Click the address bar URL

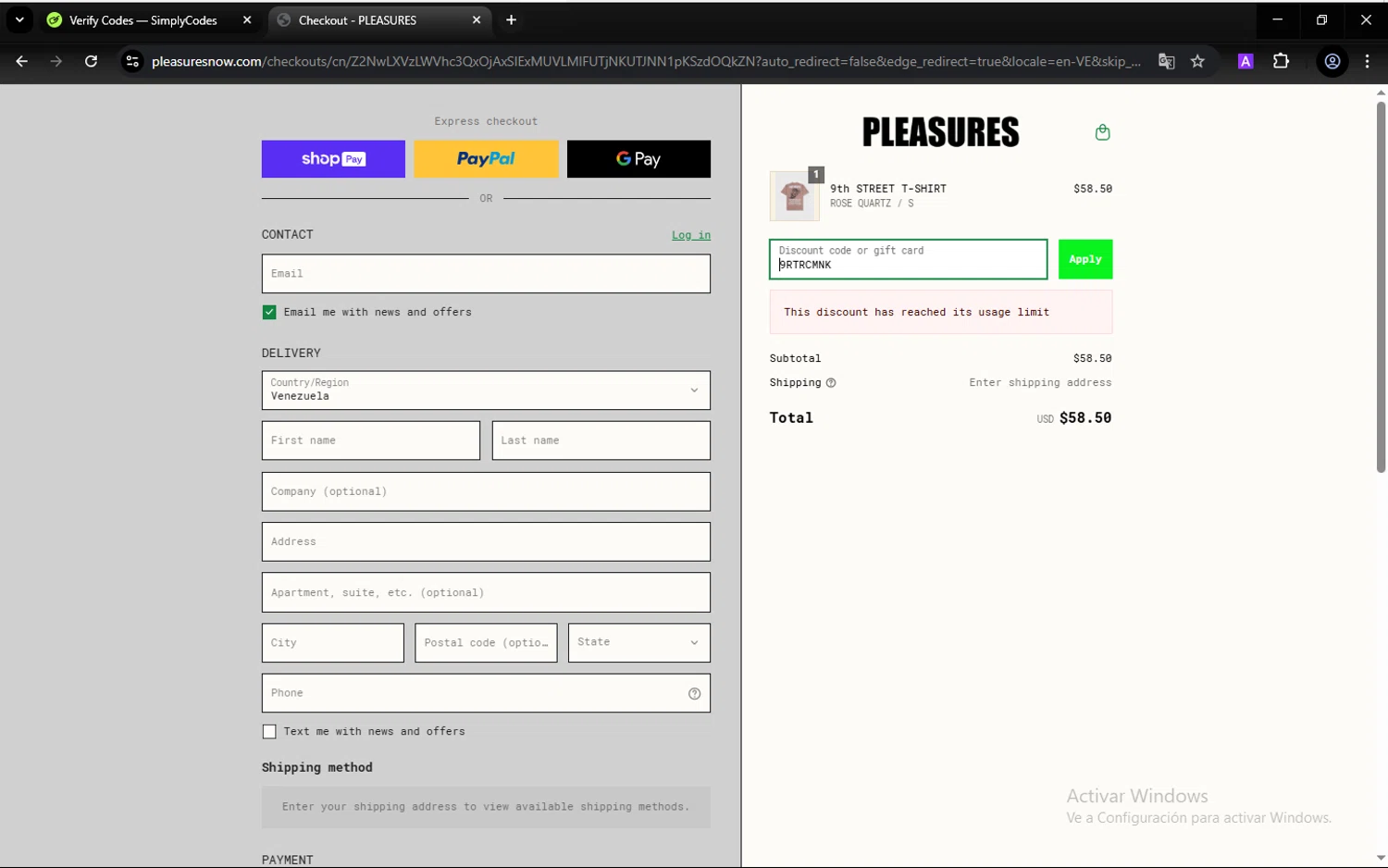[x=645, y=61]
